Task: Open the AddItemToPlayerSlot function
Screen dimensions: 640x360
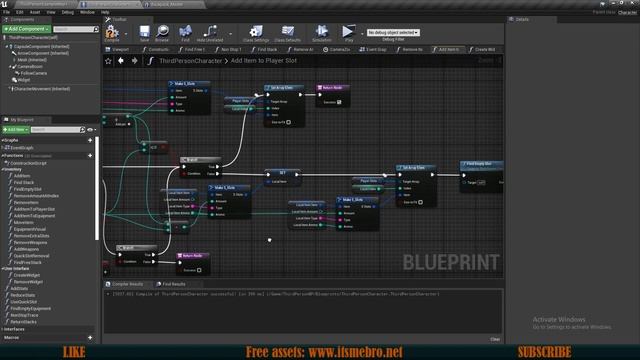Action: [34, 209]
